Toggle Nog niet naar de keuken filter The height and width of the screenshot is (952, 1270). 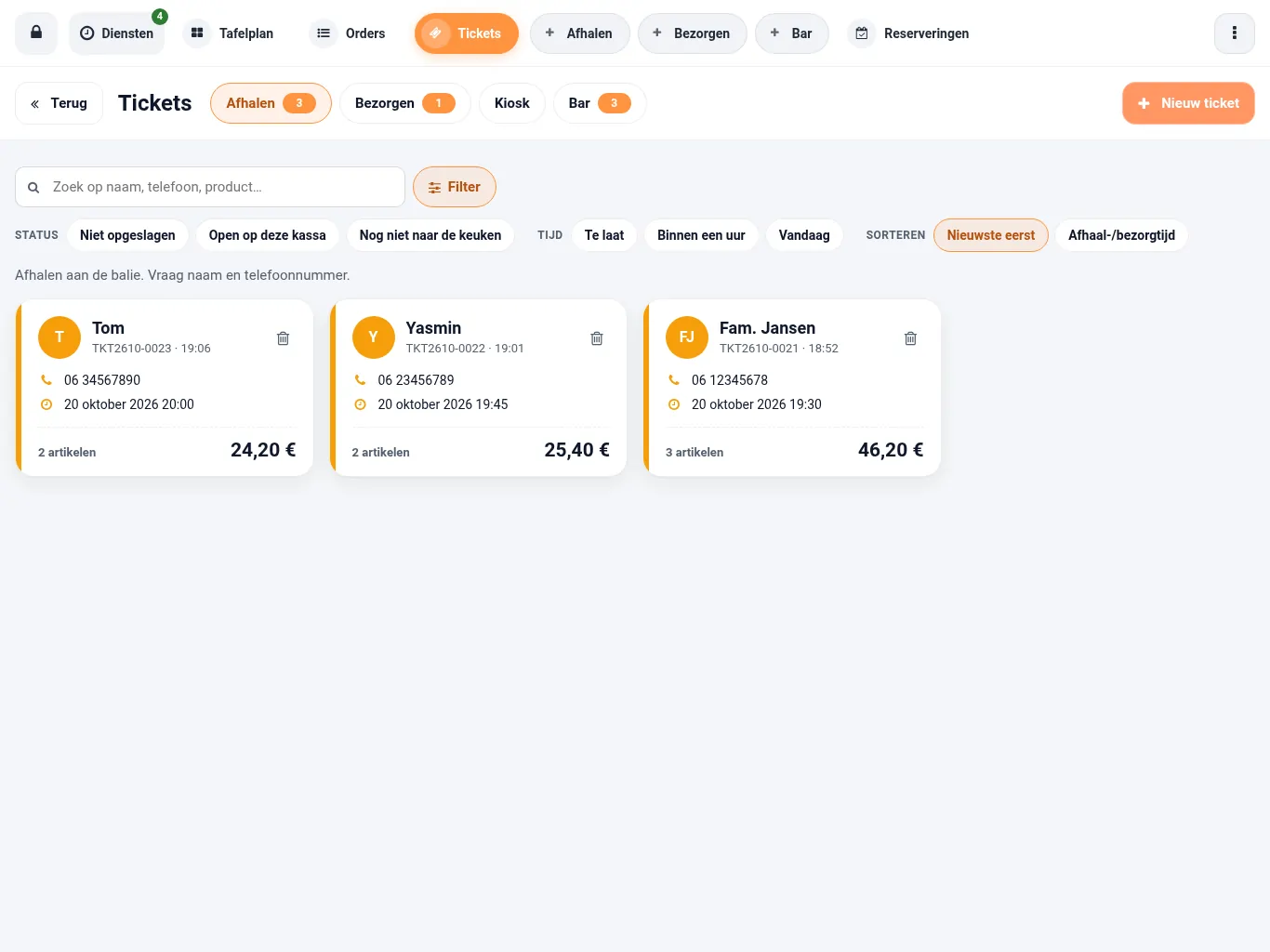click(x=430, y=235)
